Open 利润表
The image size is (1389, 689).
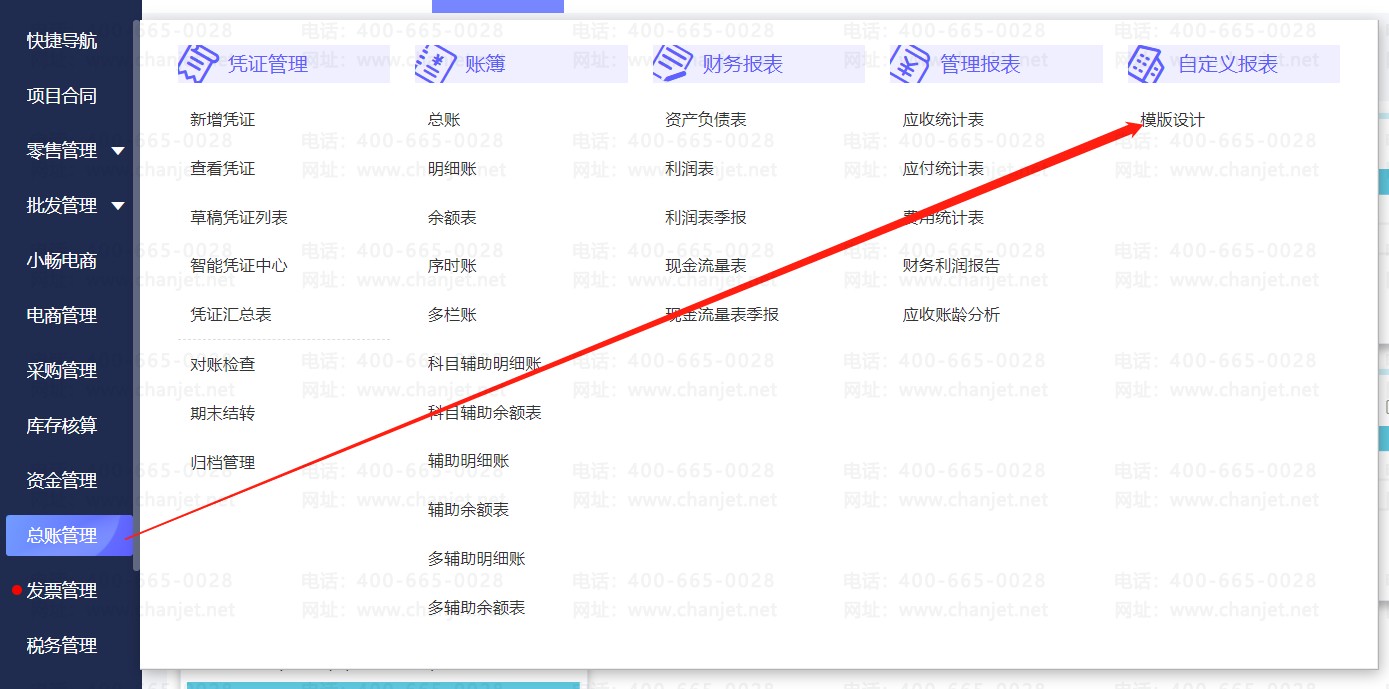(x=690, y=169)
